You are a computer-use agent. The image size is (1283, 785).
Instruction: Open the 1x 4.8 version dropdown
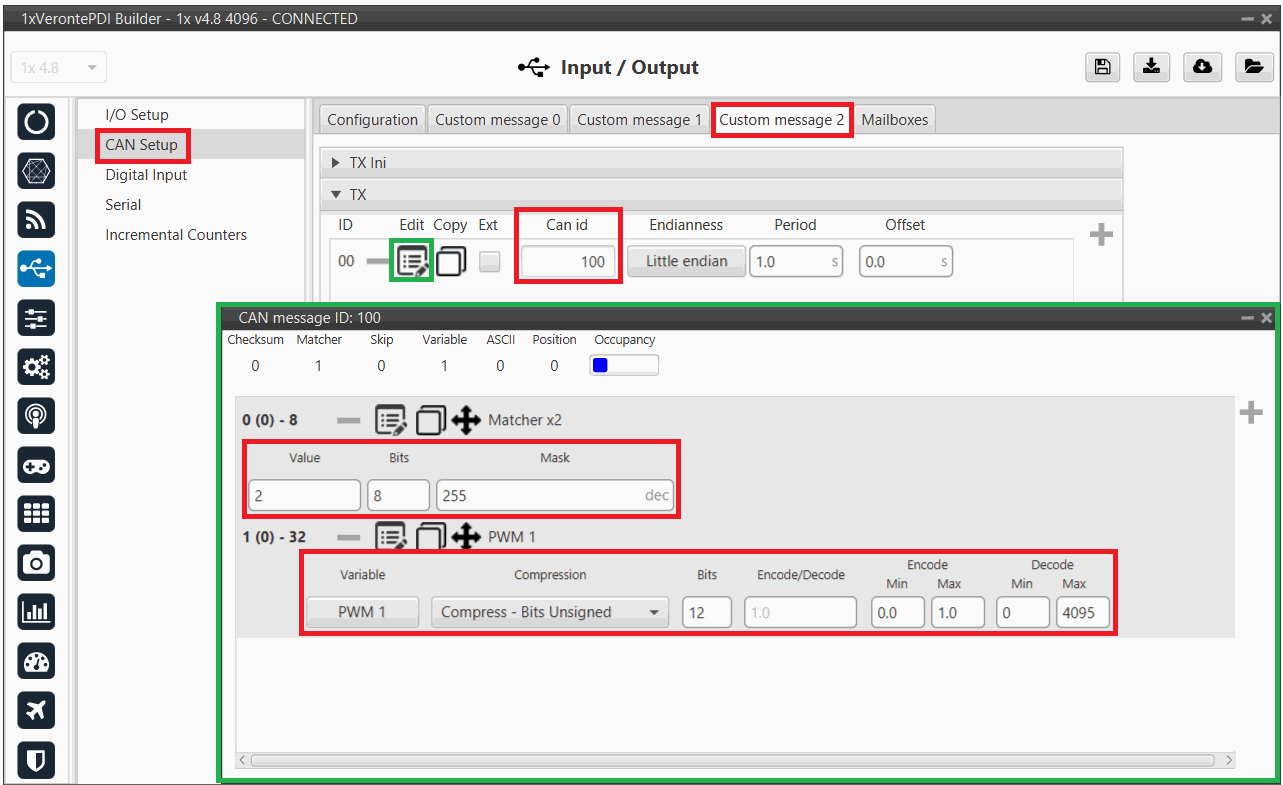(x=58, y=68)
